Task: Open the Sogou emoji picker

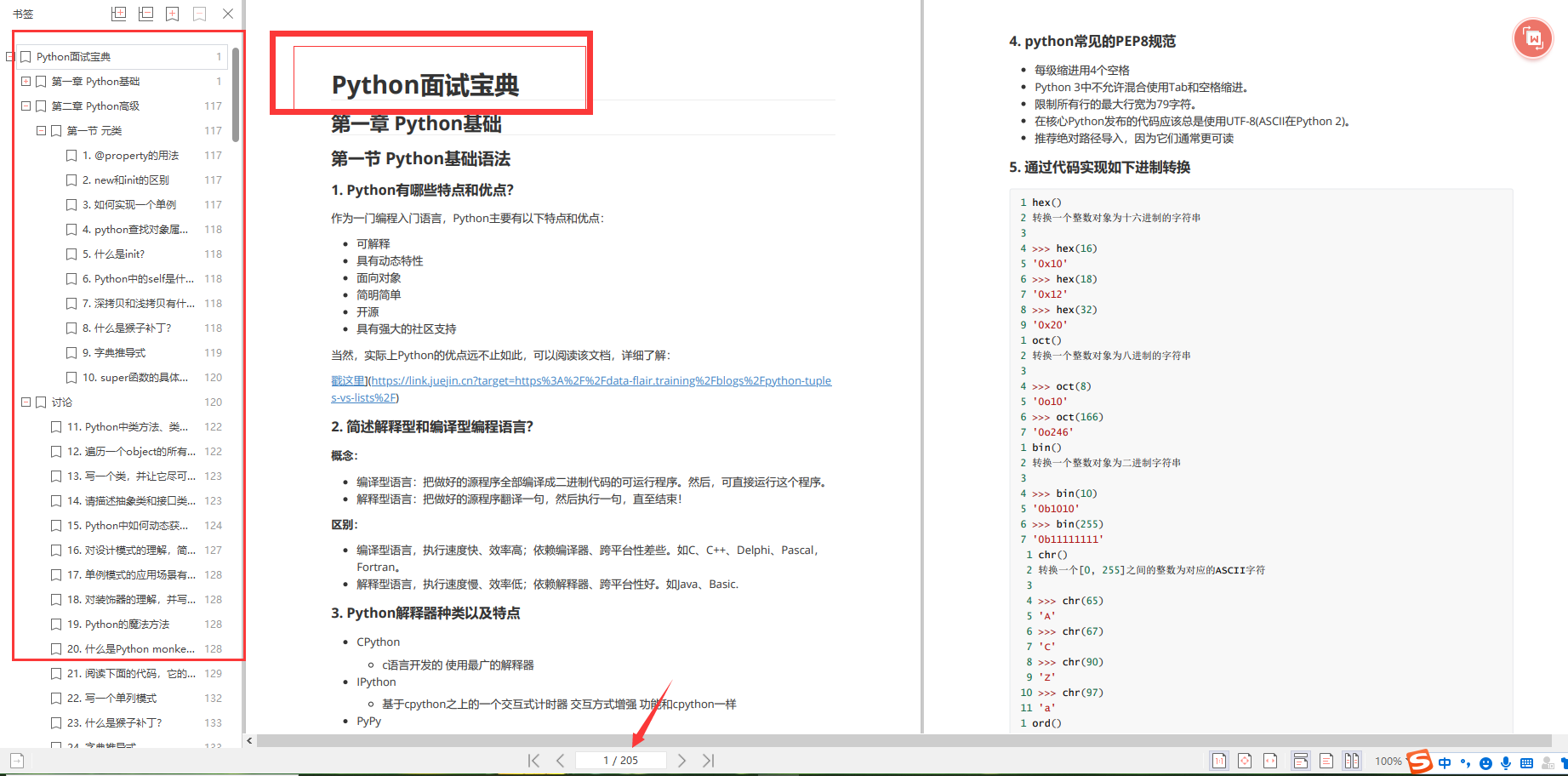Action: coord(1485,762)
